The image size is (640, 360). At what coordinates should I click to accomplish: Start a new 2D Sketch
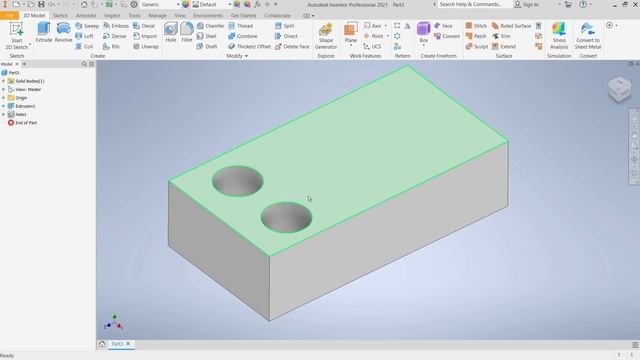click(17, 36)
